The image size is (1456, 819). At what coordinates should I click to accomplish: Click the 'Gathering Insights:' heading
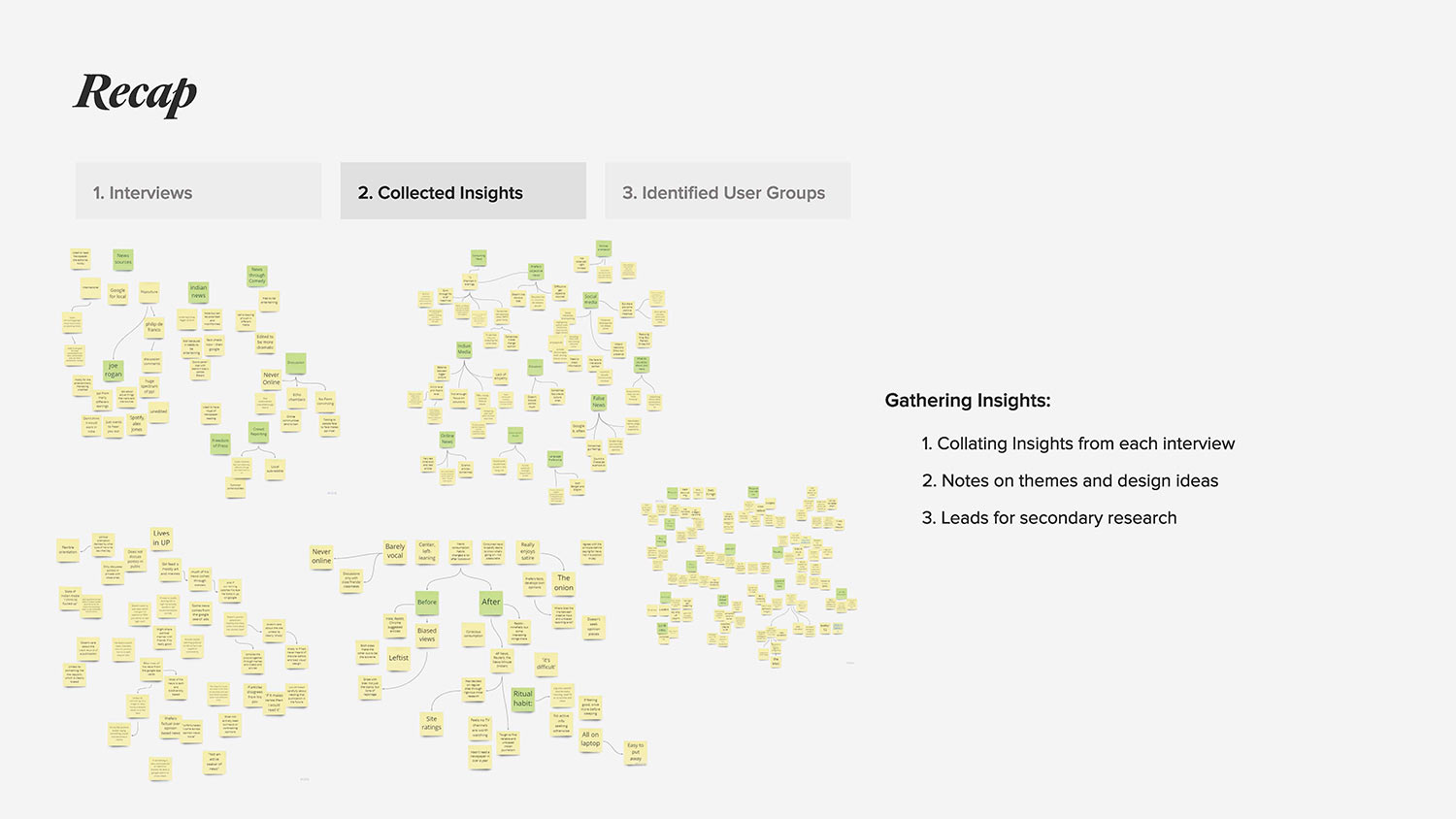click(968, 400)
